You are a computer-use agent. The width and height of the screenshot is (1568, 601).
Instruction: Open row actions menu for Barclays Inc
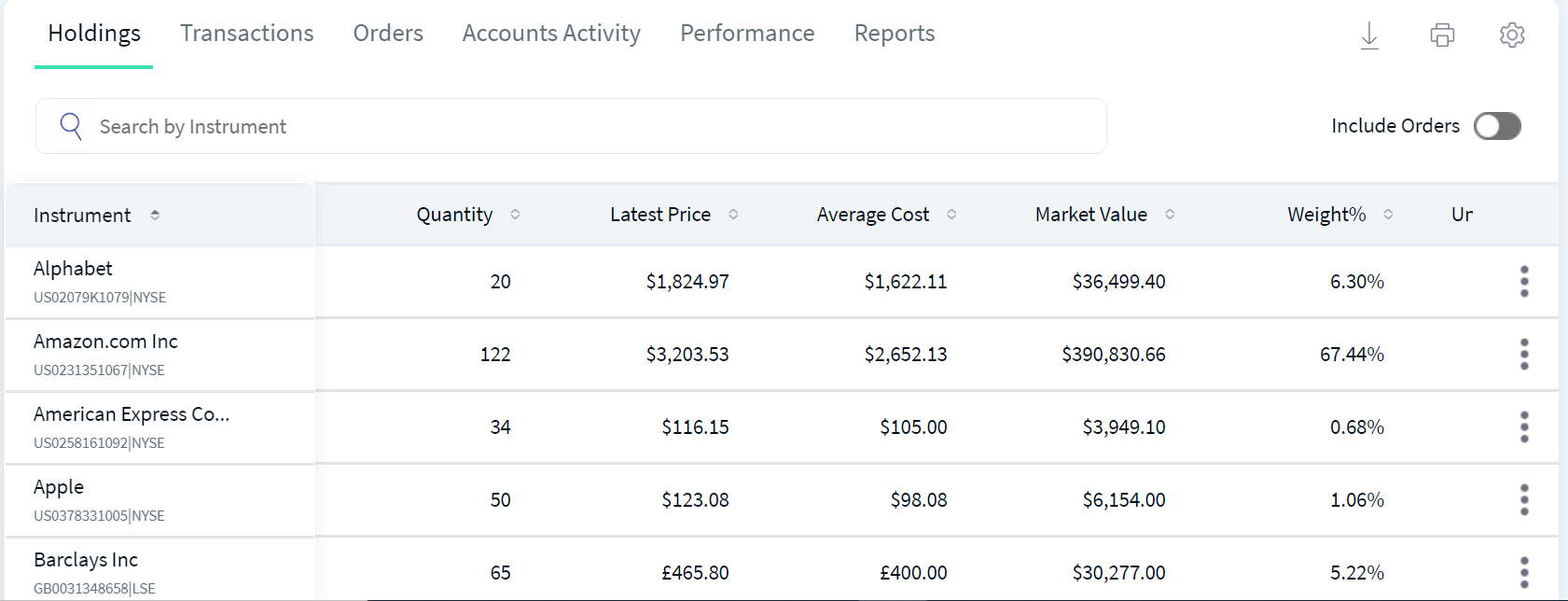[1524, 572]
